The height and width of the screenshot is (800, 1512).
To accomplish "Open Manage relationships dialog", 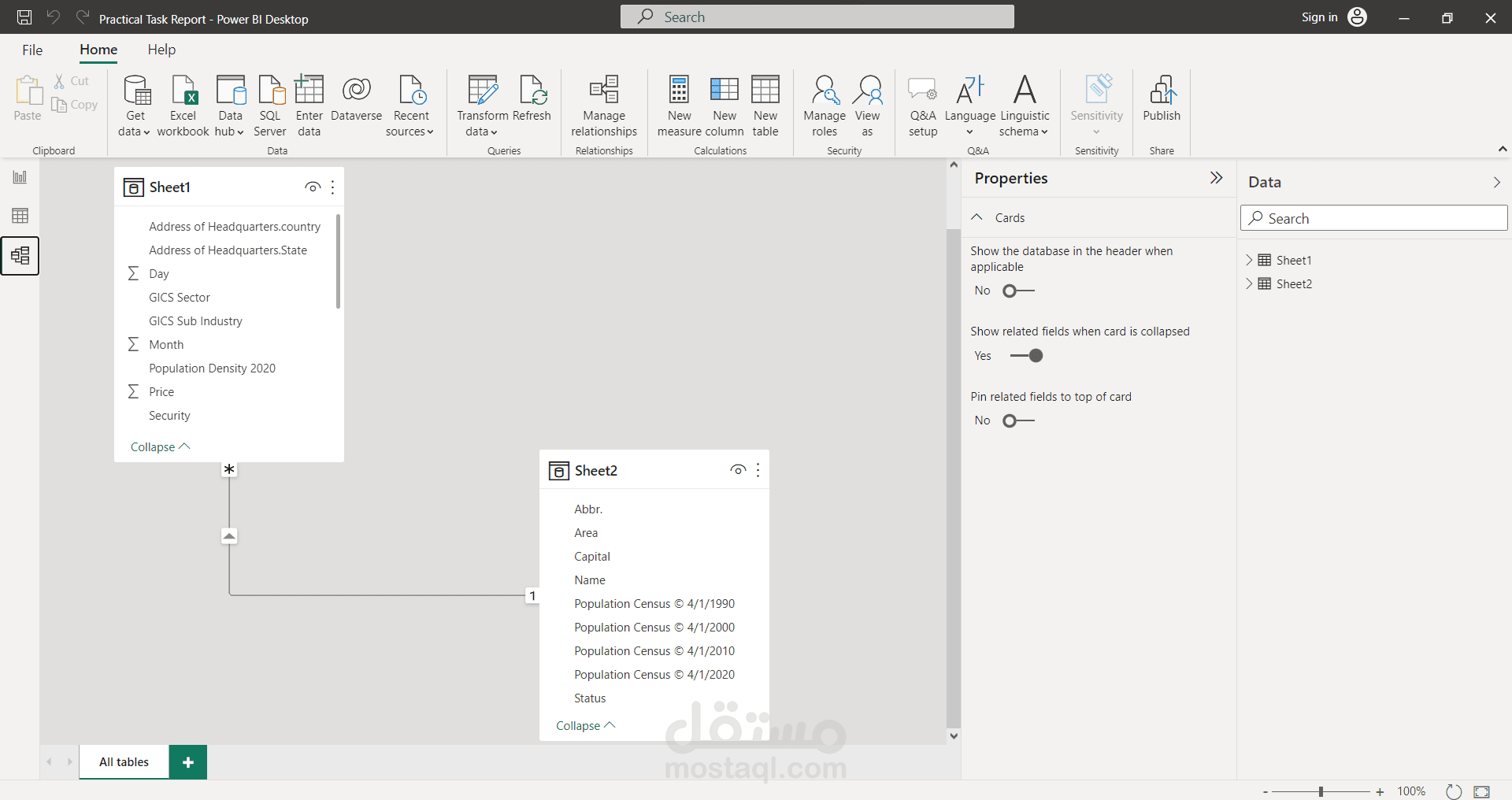I will [x=604, y=106].
